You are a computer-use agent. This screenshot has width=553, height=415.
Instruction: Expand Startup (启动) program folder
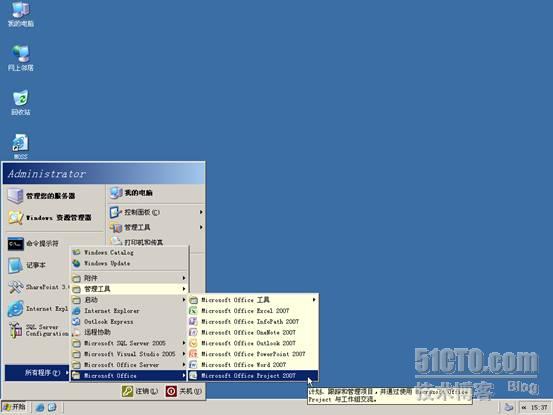point(129,300)
